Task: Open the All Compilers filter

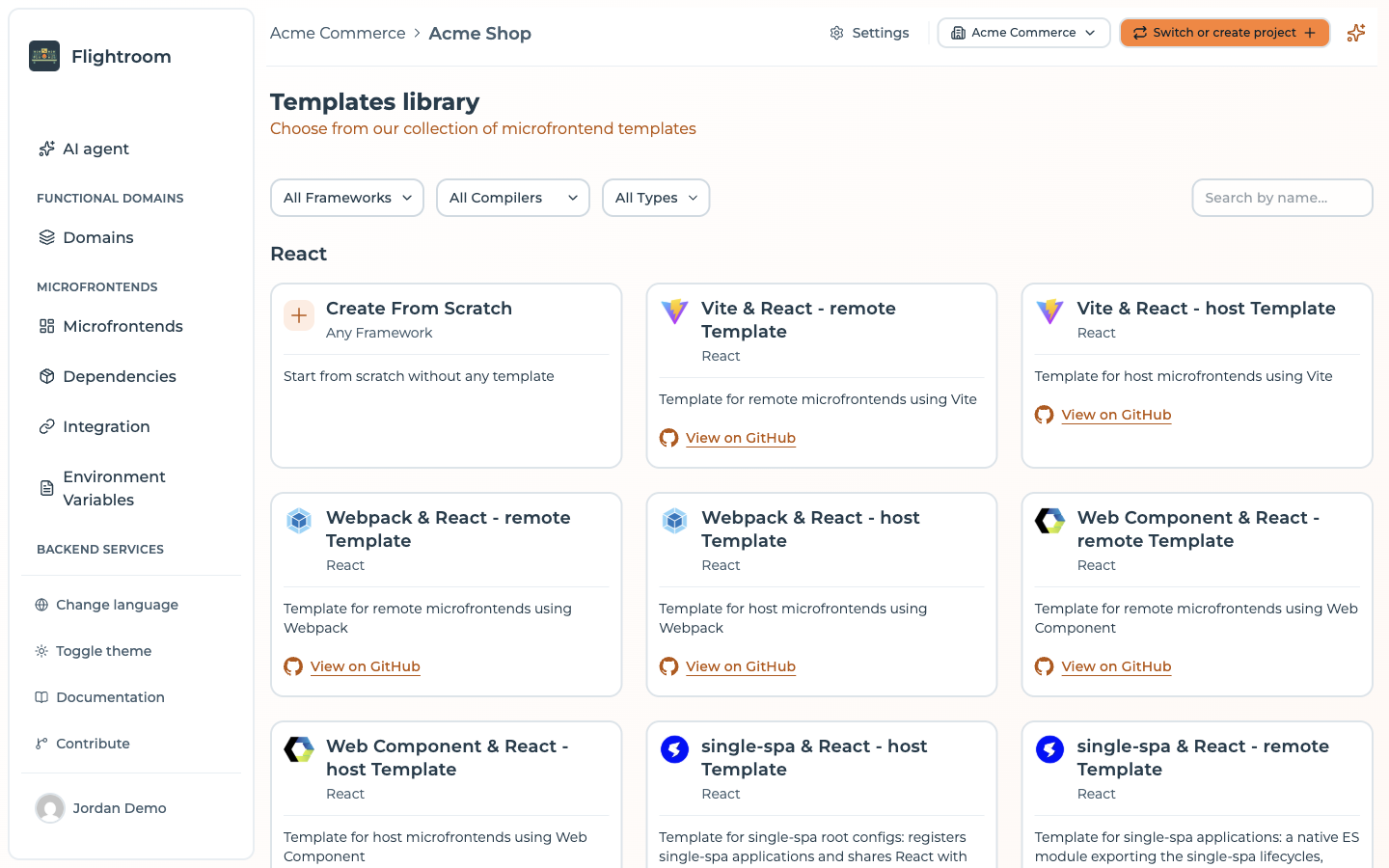Action: [x=513, y=198]
